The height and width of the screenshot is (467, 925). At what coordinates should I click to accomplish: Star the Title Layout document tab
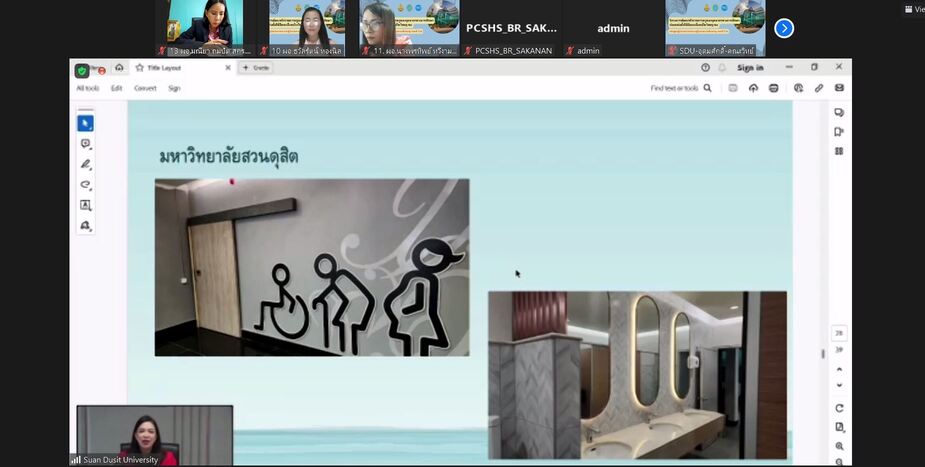(140, 68)
